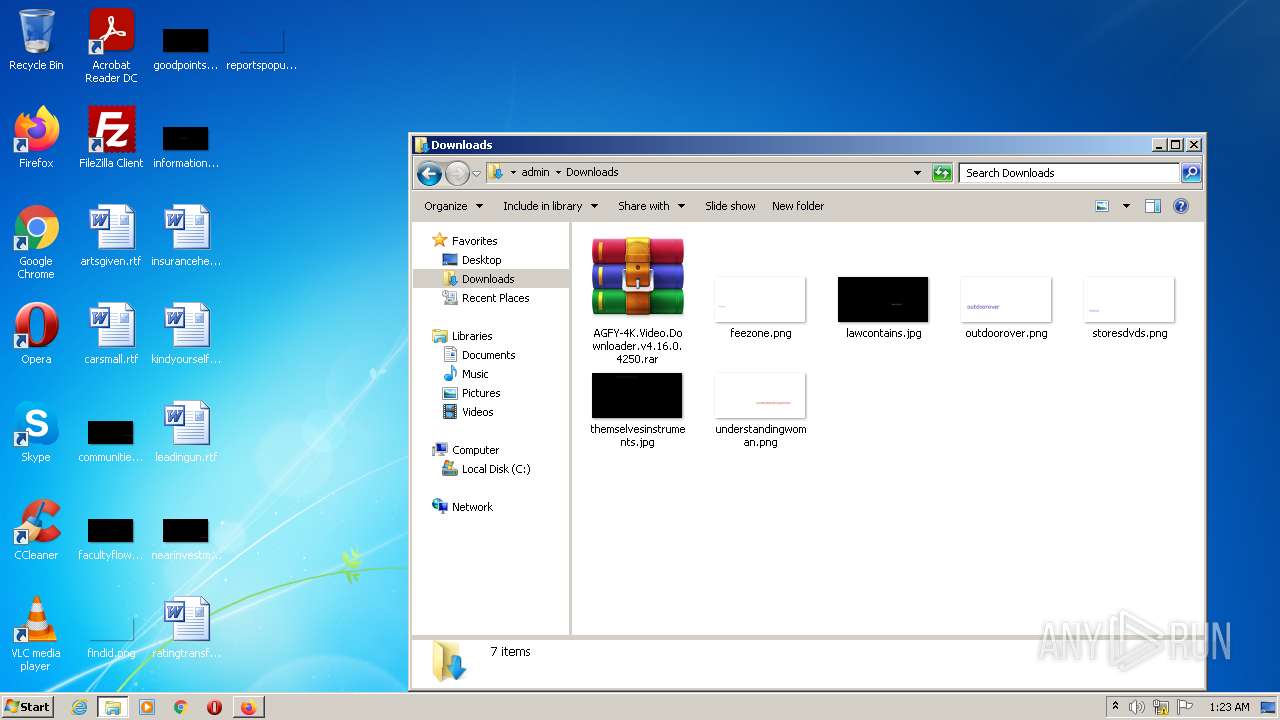1280x720 pixels.
Task: Launch FileZilla Client shortcut
Action: pos(111,138)
